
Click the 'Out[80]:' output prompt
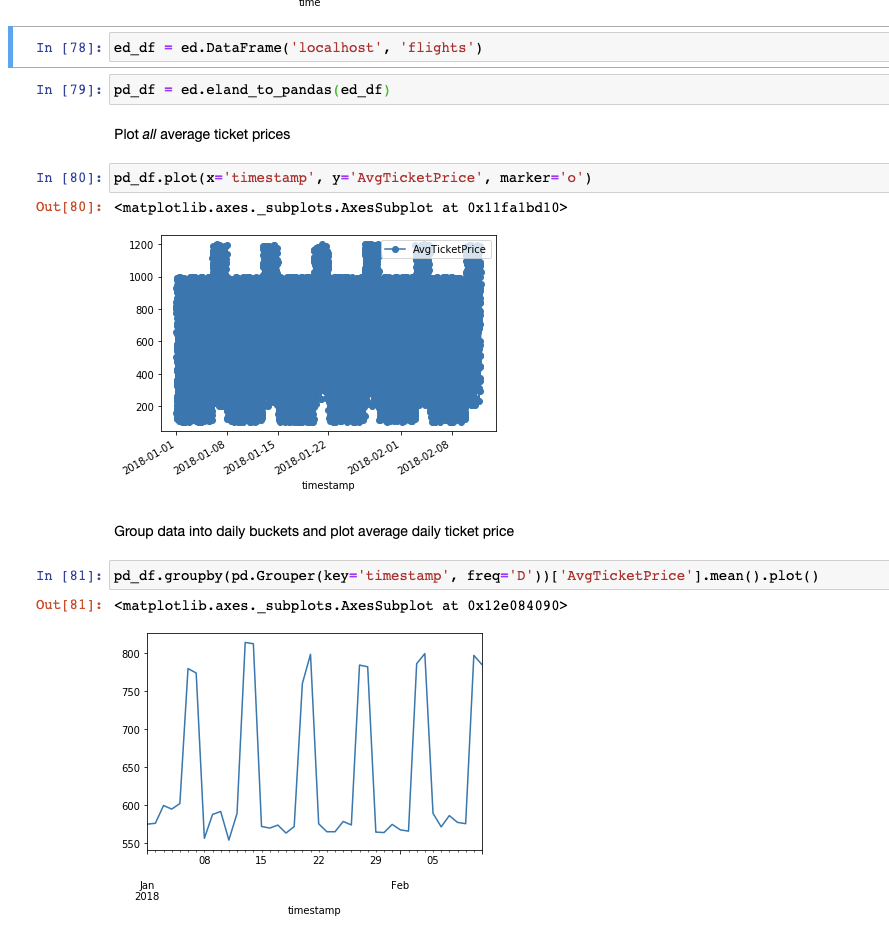click(x=69, y=207)
